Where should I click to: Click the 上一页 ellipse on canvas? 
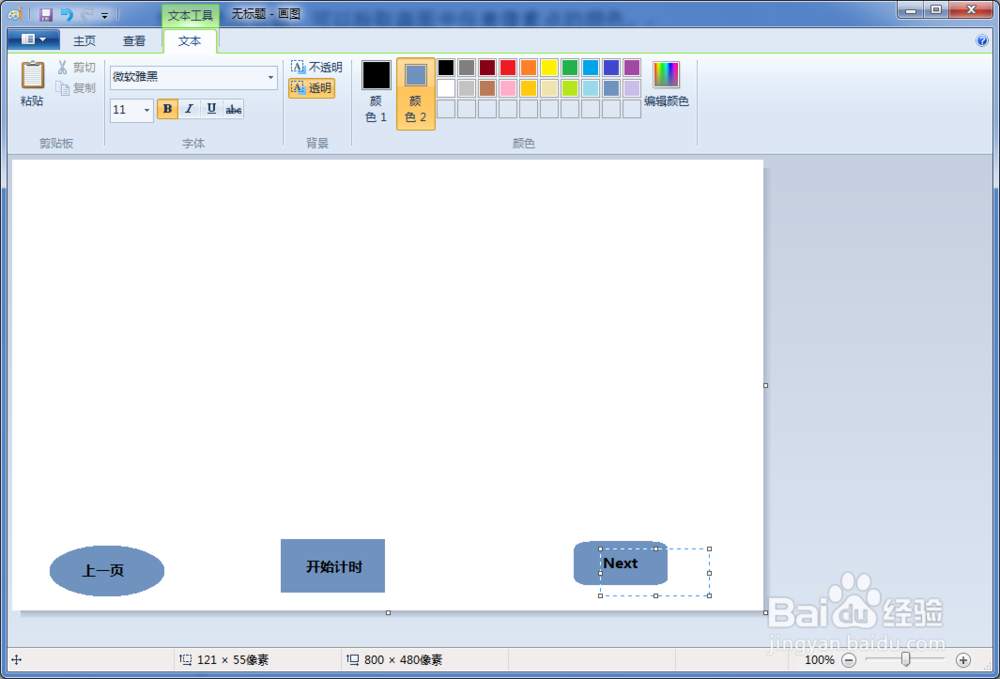(x=107, y=571)
